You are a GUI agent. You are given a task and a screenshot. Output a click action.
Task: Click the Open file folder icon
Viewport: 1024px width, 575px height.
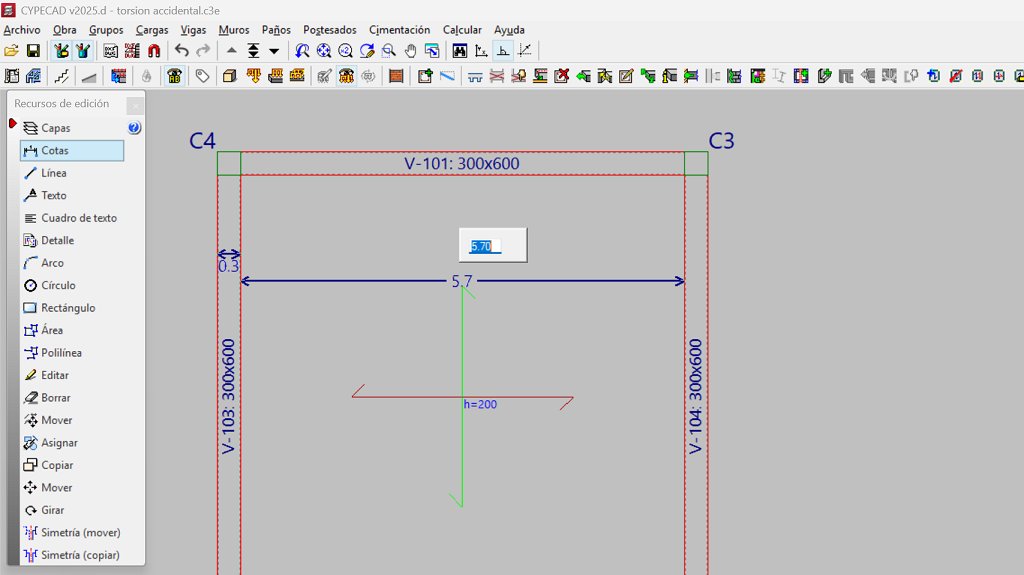(x=12, y=51)
